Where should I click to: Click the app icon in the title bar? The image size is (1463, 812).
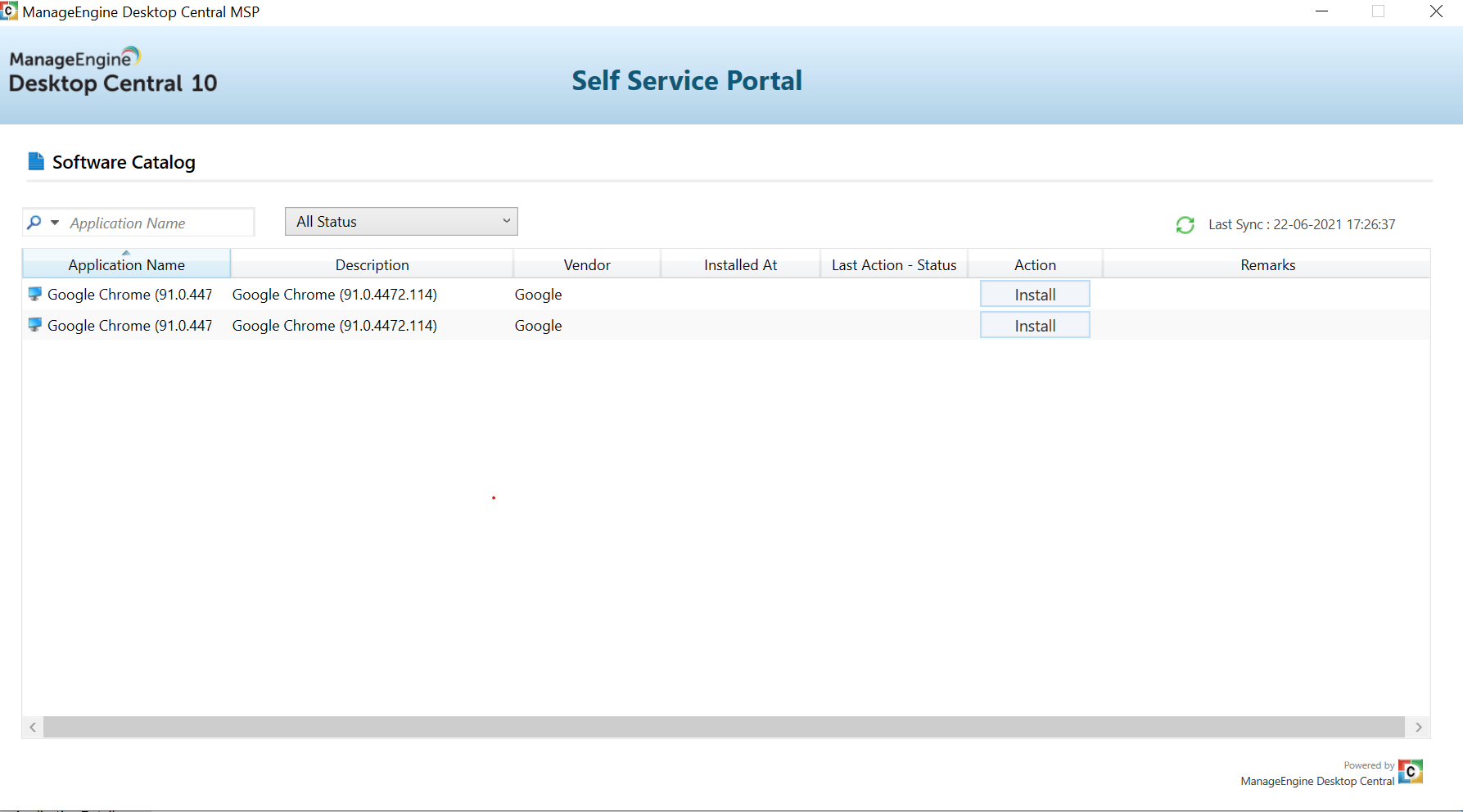coord(9,11)
